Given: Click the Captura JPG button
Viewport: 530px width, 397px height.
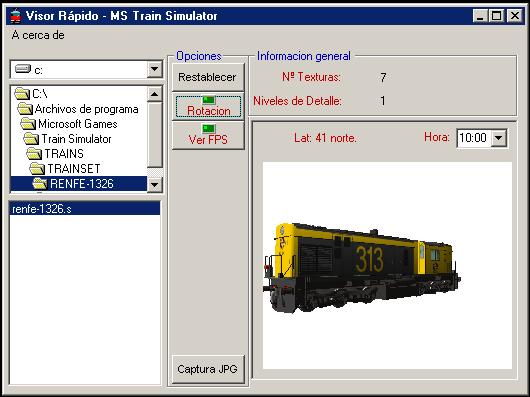Looking at the screenshot, I should coord(208,369).
